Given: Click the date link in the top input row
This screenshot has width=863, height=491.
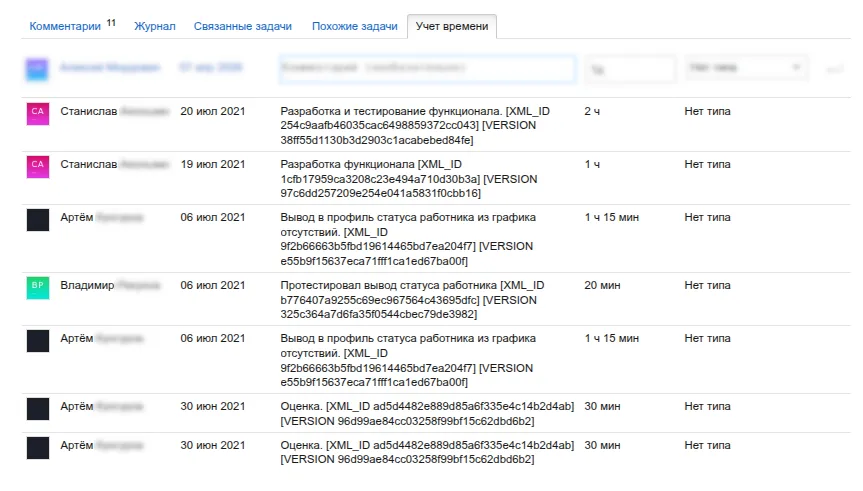Looking at the screenshot, I should [x=211, y=68].
